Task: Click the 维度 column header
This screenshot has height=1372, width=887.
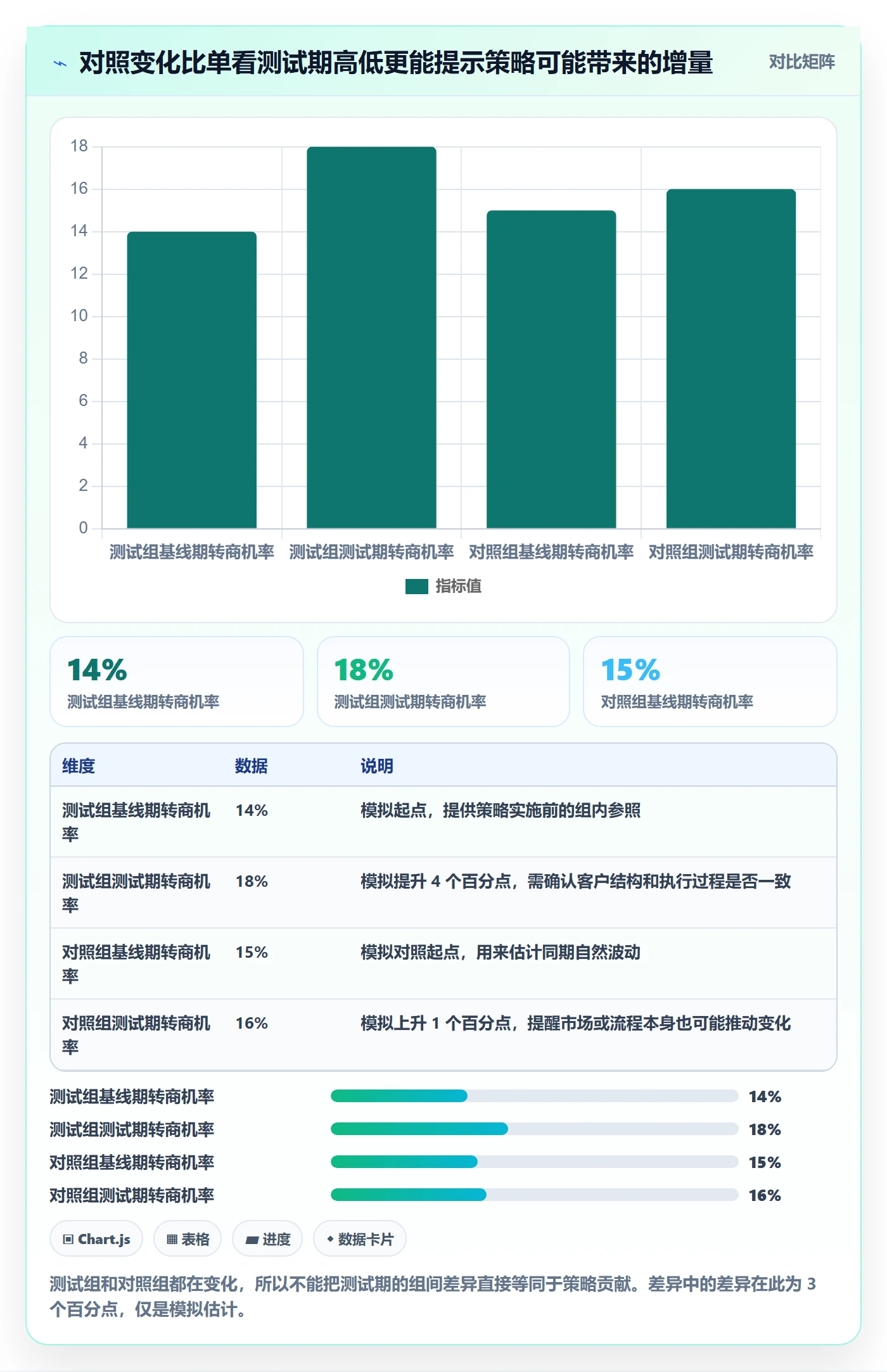Action: point(79,766)
